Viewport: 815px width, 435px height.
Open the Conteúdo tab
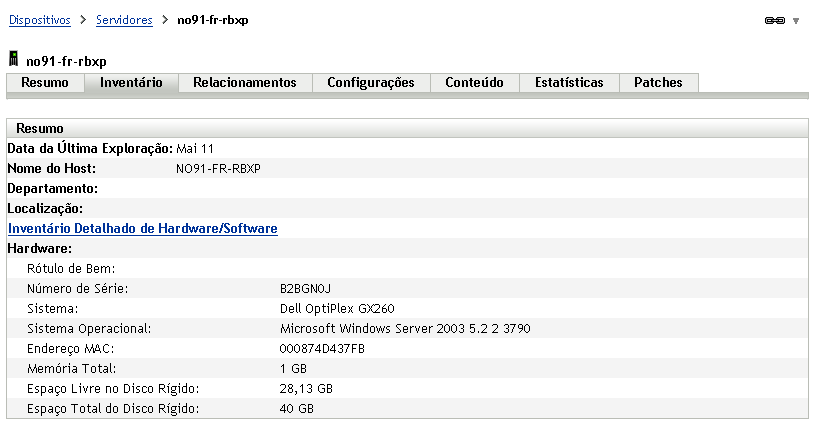pos(474,83)
